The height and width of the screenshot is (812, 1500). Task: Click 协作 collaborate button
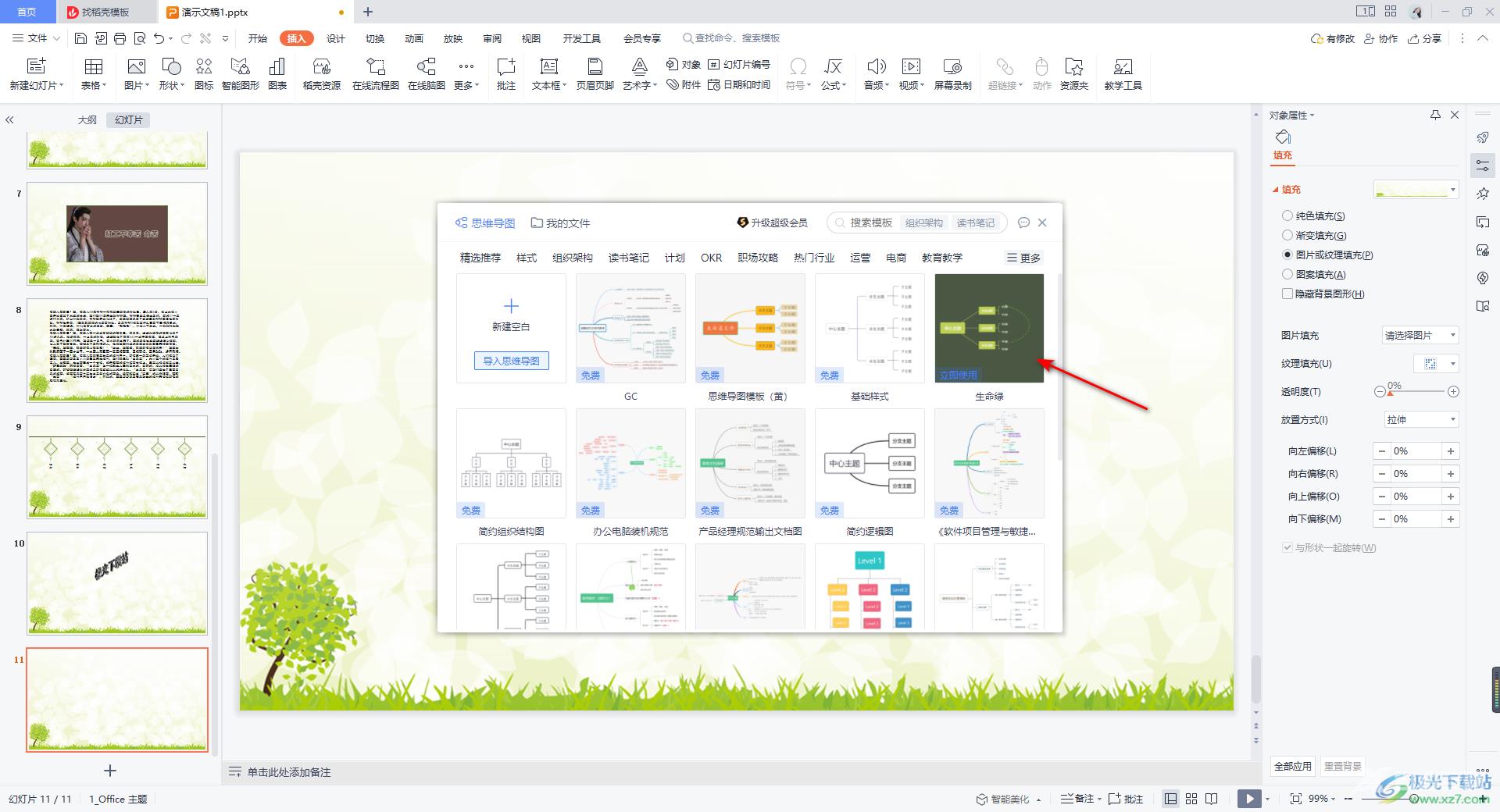coord(1380,38)
